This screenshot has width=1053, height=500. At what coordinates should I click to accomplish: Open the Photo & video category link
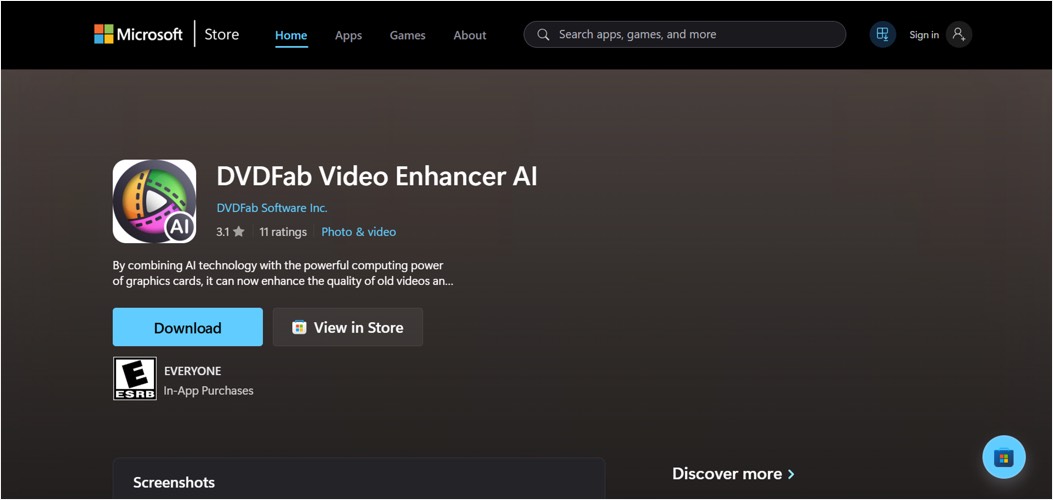click(x=359, y=232)
